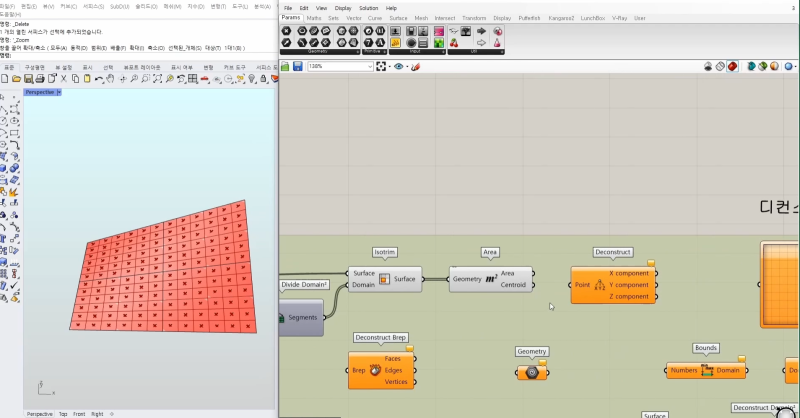Open the Grasshopper Display menu
This screenshot has height=418, width=800.
[x=343, y=8]
